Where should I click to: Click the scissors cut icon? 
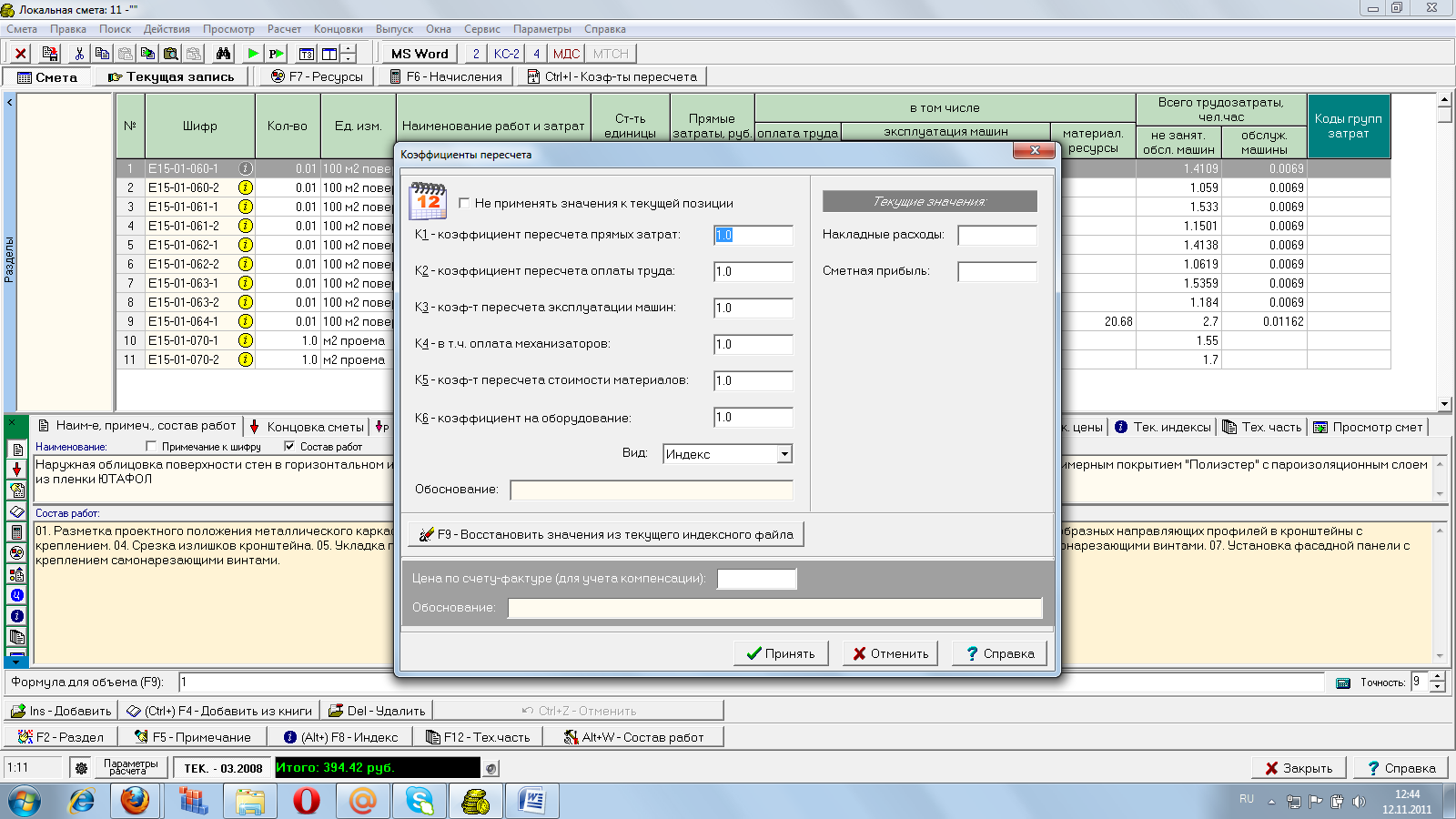[x=79, y=54]
